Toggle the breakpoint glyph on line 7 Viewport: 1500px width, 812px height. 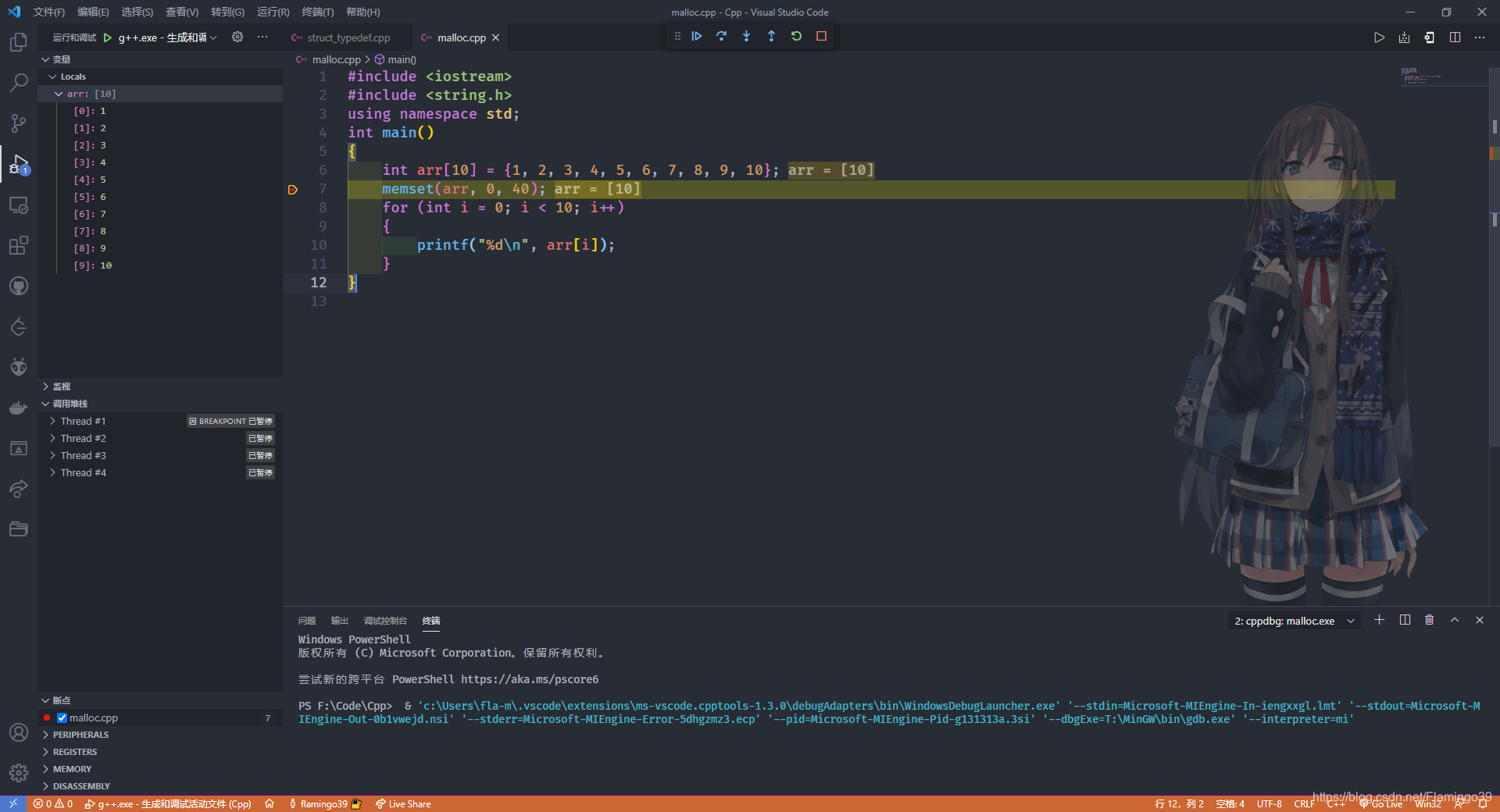tap(293, 190)
